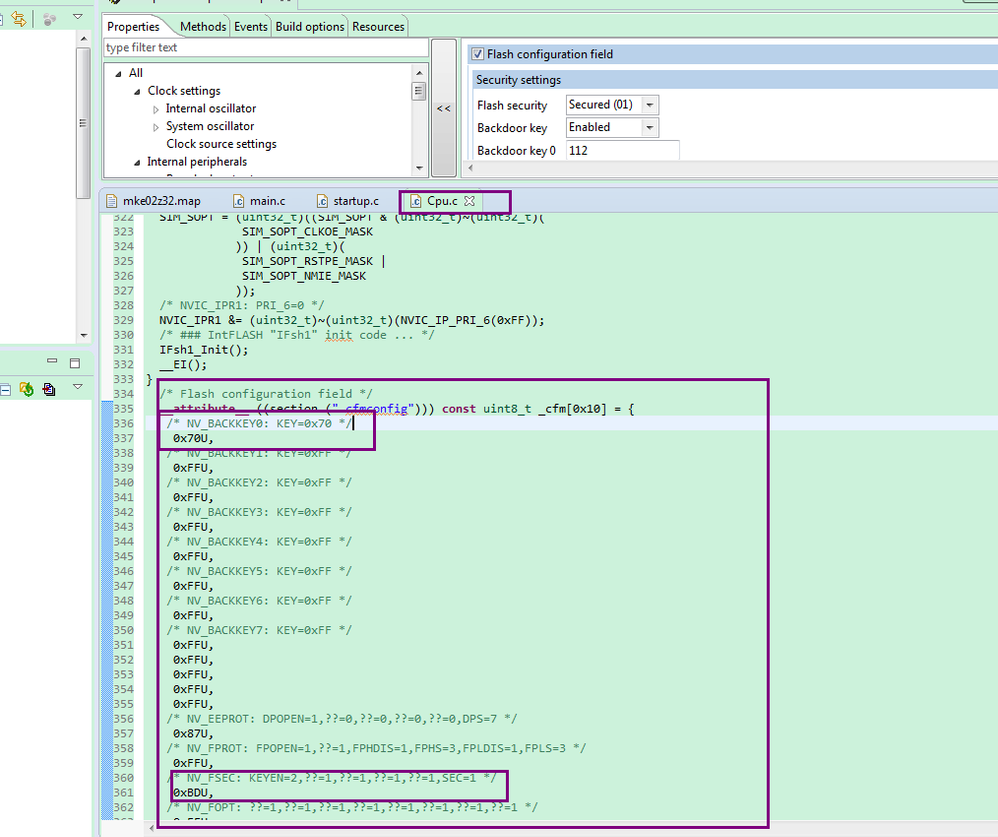Click the properties tree scrollbar thumb
Viewport: 998px width, 837px height.
coord(419,91)
